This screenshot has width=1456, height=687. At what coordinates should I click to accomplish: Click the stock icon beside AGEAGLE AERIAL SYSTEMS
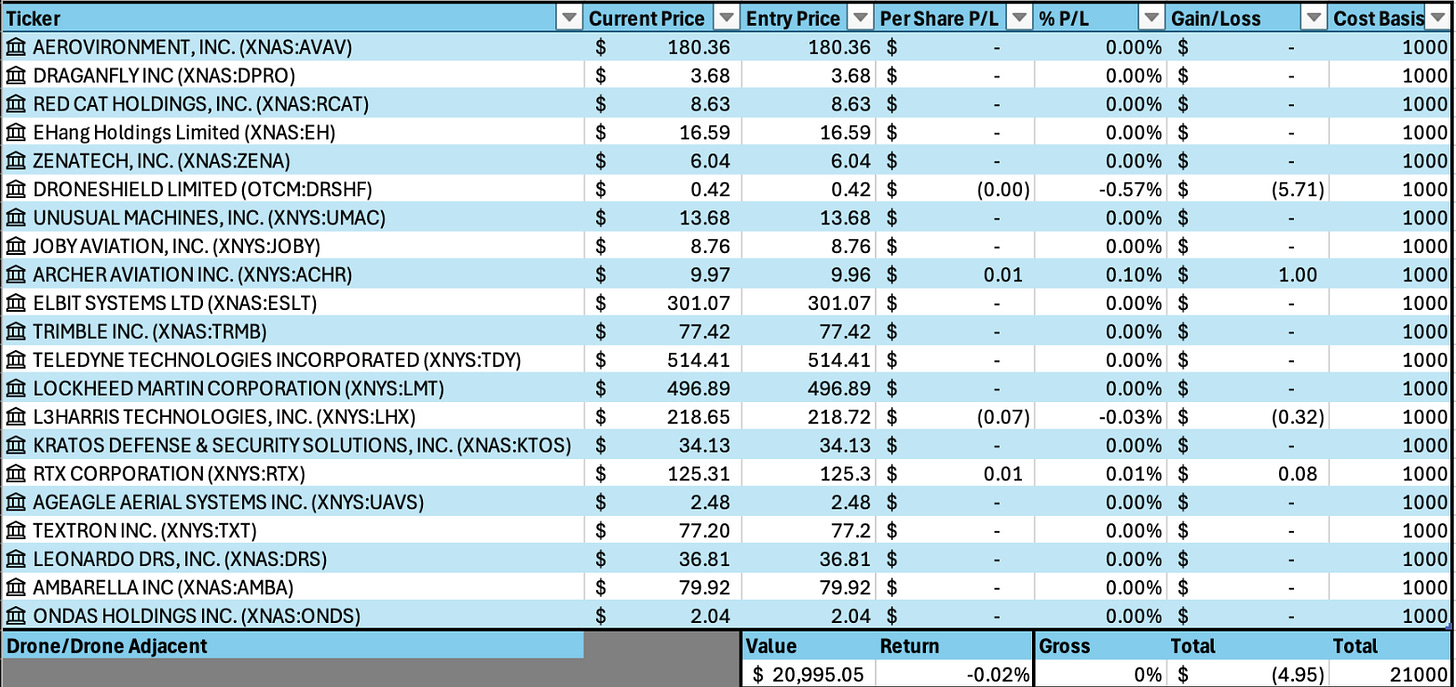point(15,502)
